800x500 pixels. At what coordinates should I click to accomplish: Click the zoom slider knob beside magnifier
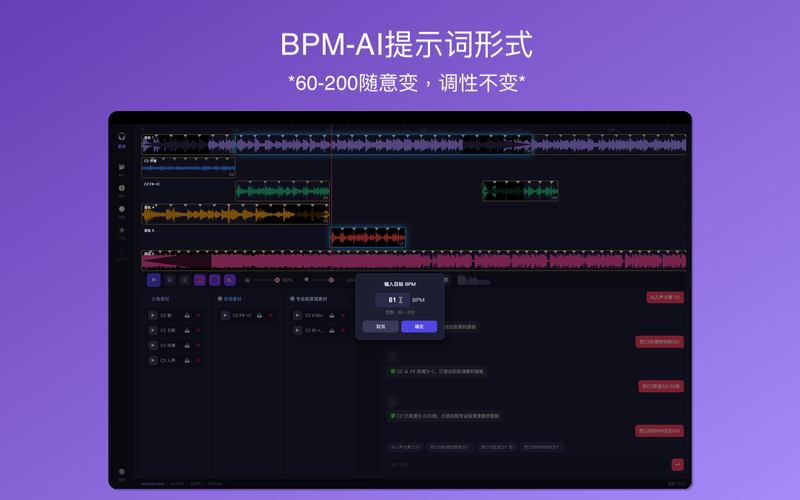(331, 280)
